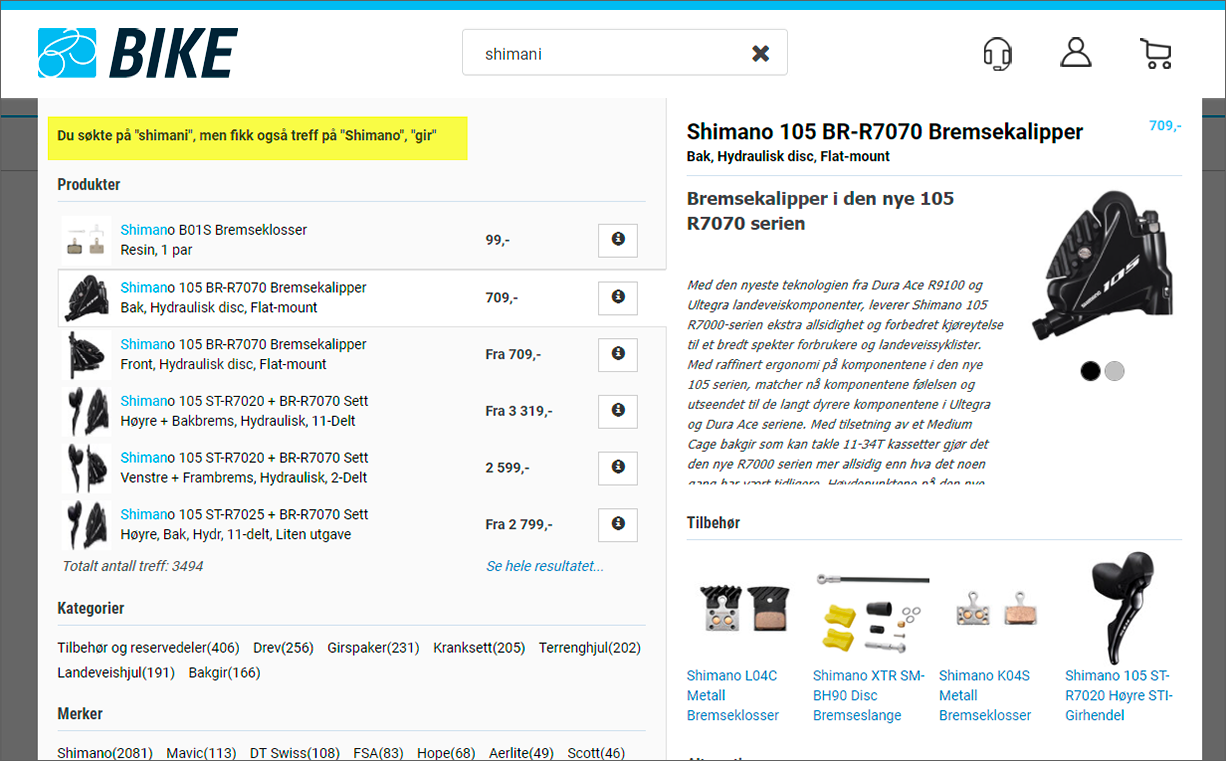Filter by brand Hope(68)

(x=446, y=753)
